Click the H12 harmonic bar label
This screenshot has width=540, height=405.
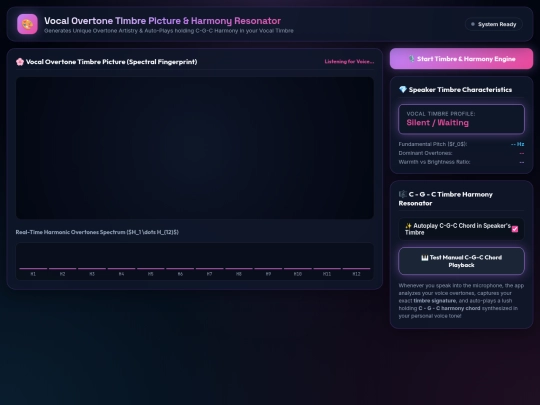point(356,274)
